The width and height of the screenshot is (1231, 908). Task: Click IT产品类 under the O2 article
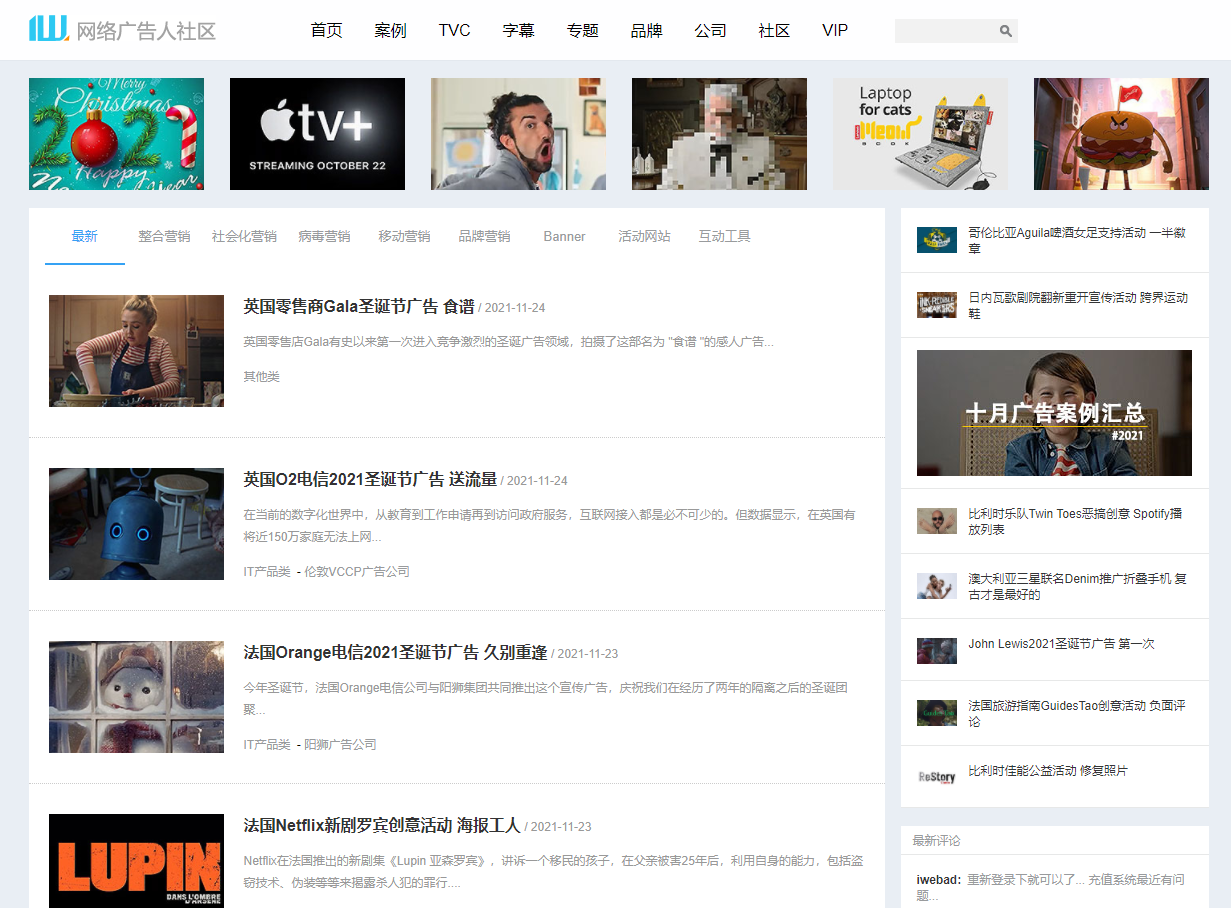tap(267, 572)
